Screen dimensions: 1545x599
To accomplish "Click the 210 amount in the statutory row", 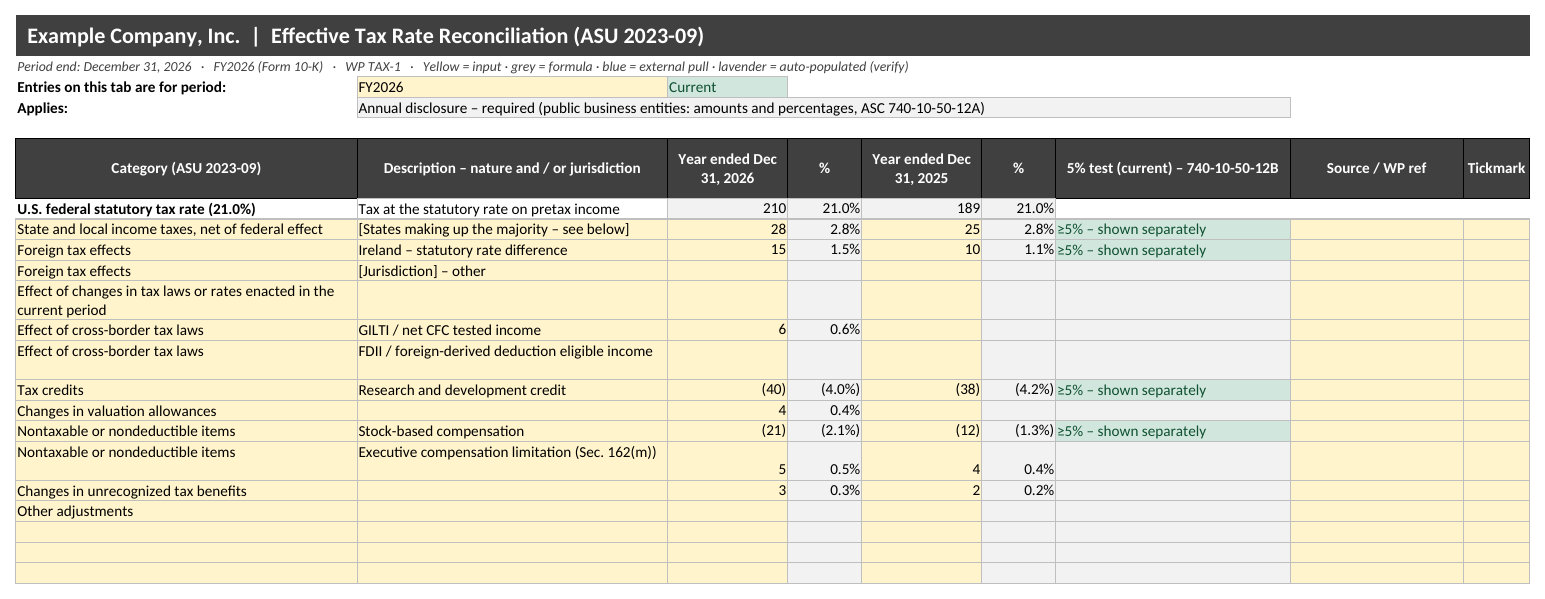I will click(x=727, y=209).
